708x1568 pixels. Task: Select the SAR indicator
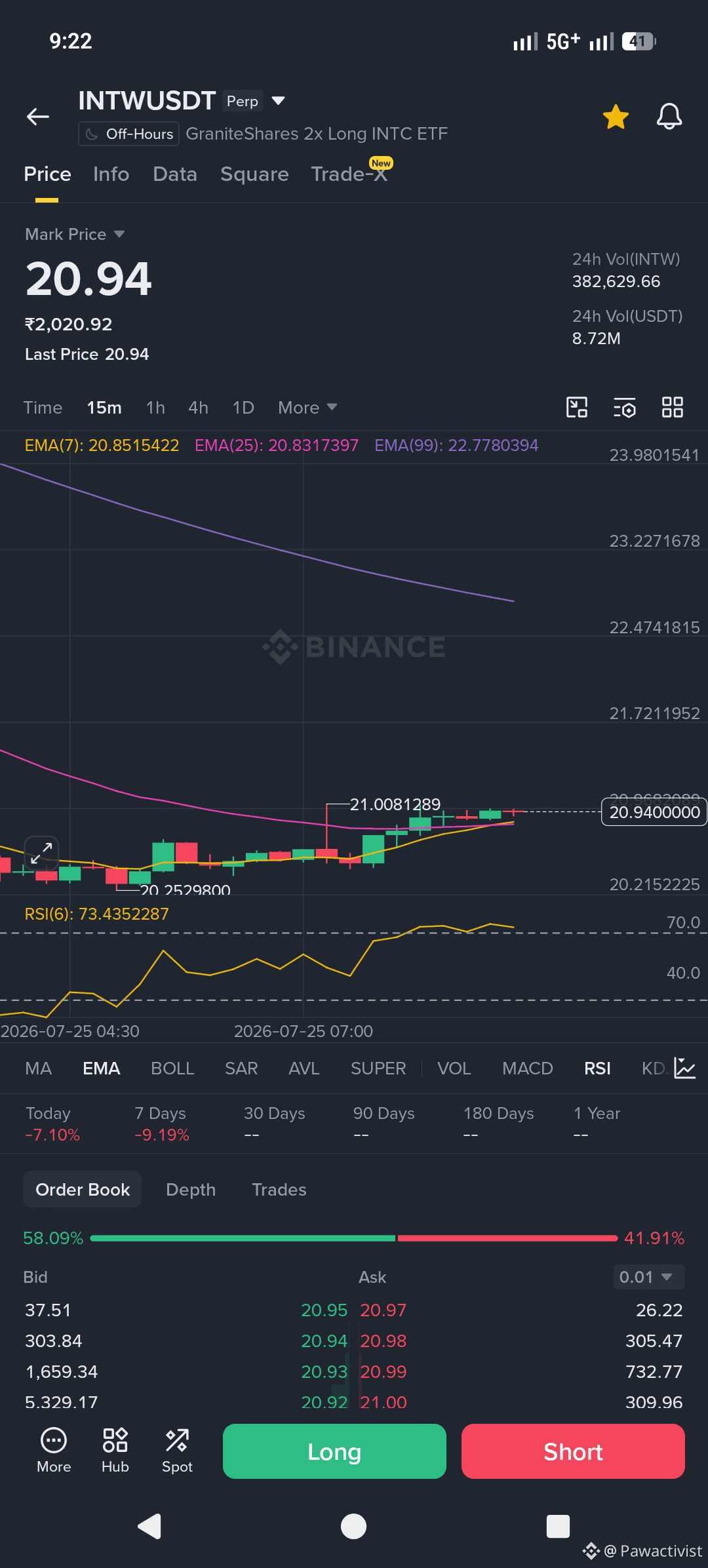(241, 1068)
